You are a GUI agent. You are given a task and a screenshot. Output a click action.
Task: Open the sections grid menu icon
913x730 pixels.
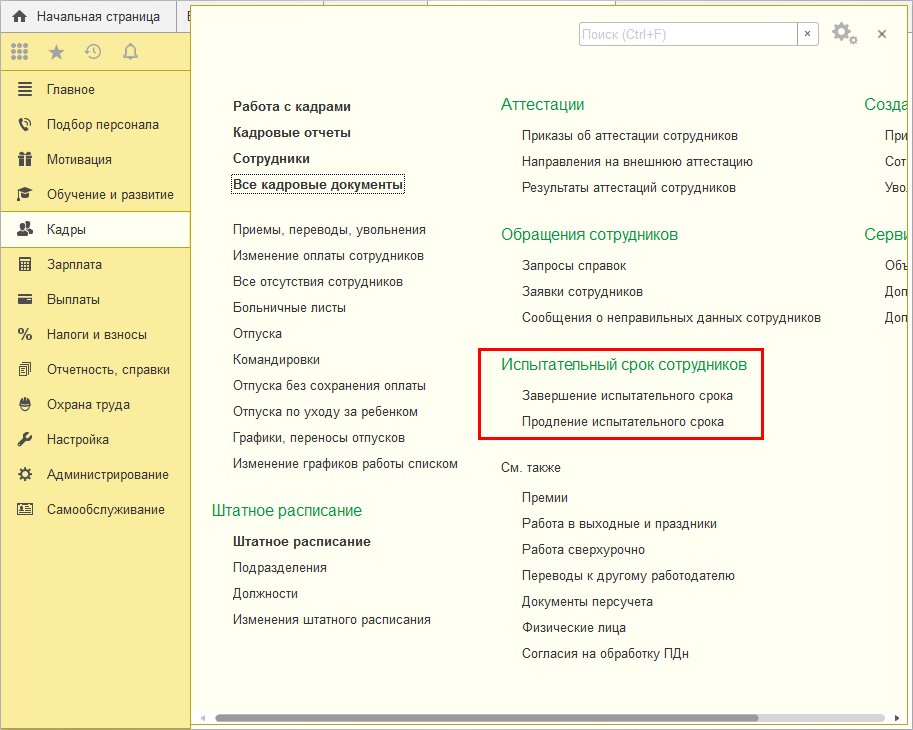click(x=20, y=52)
